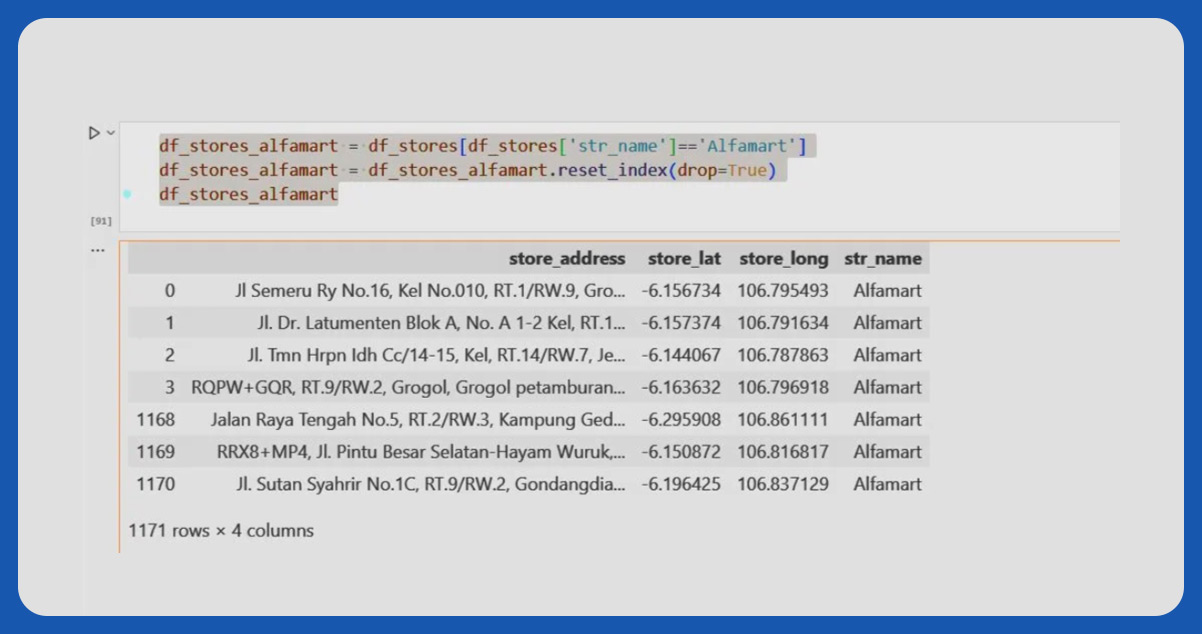Viewport: 1202px width, 634px height.
Task: Select the store_long column header
Action: (x=783, y=259)
